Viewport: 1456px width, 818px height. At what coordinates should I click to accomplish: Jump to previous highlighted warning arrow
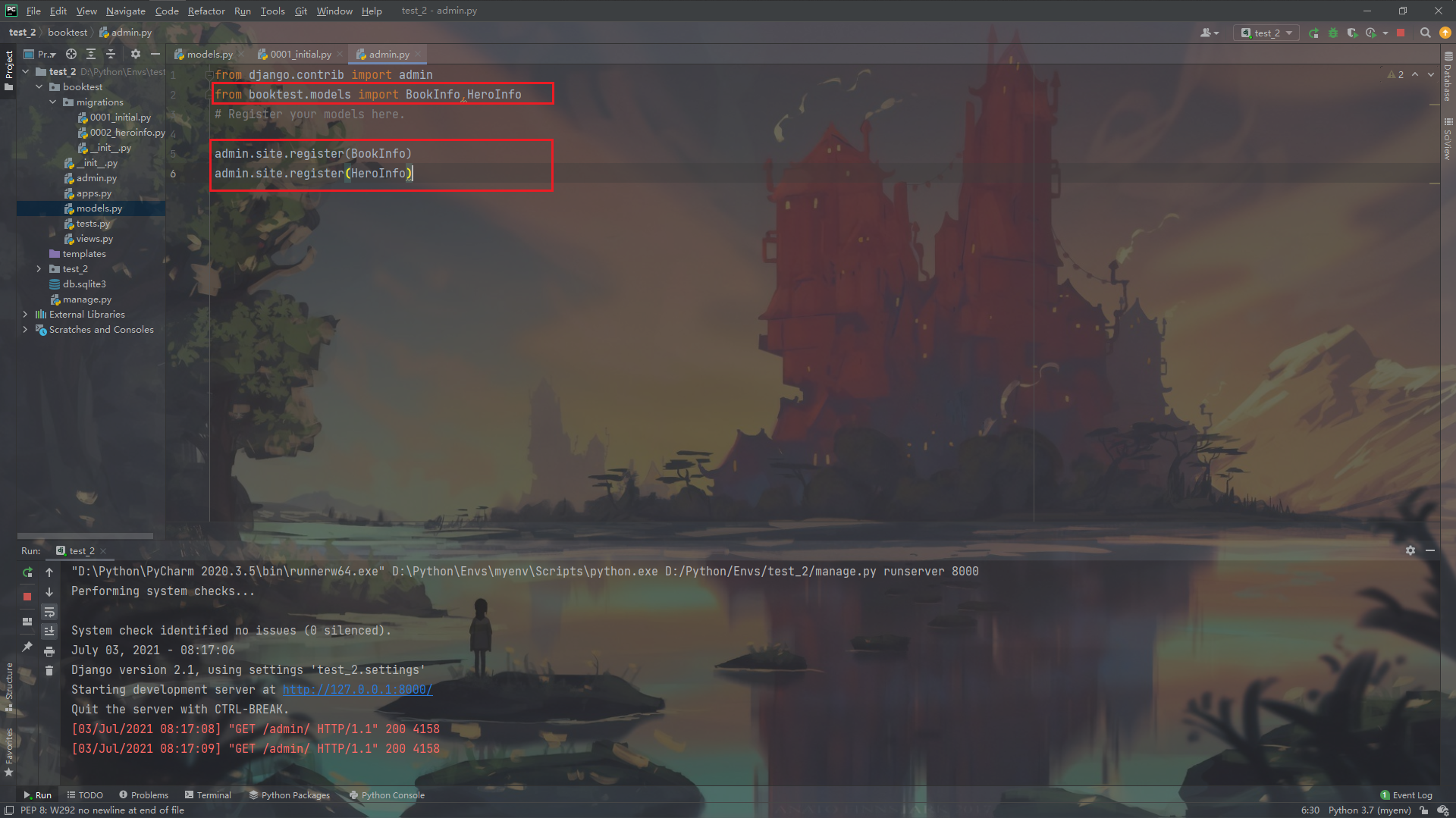pos(1415,74)
